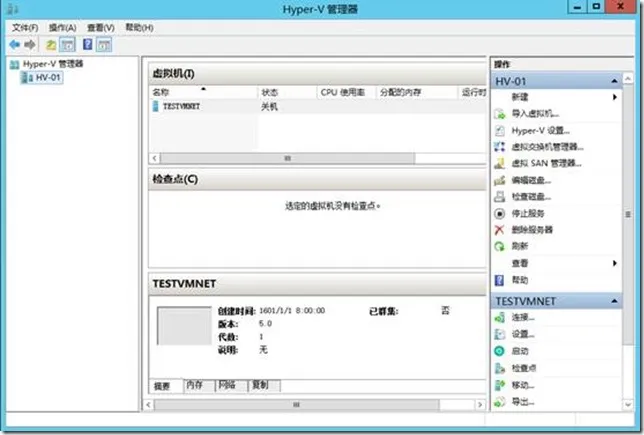This screenshot has height=435, width=644.
Task: Collapse the HV-01 actions section arrow
Action: coord(614,81)
